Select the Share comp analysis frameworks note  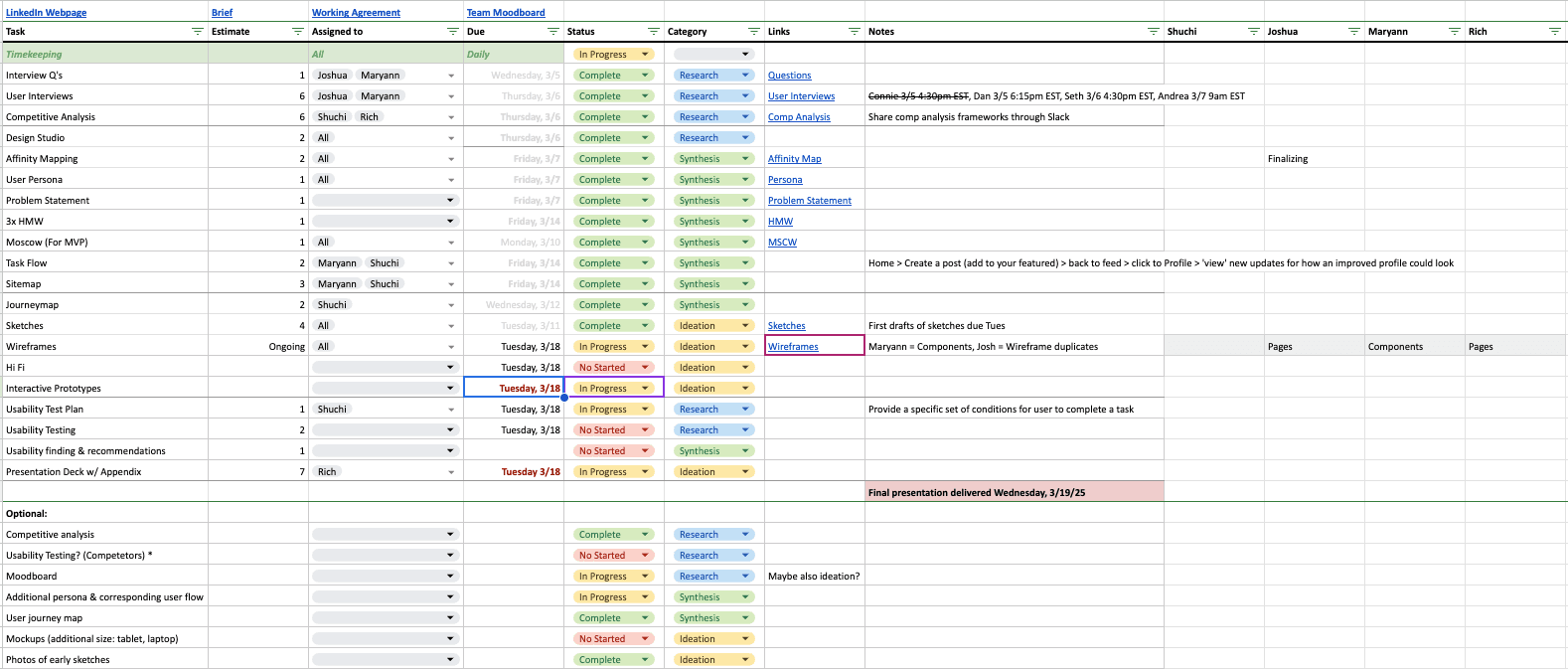click(1014, 117)
